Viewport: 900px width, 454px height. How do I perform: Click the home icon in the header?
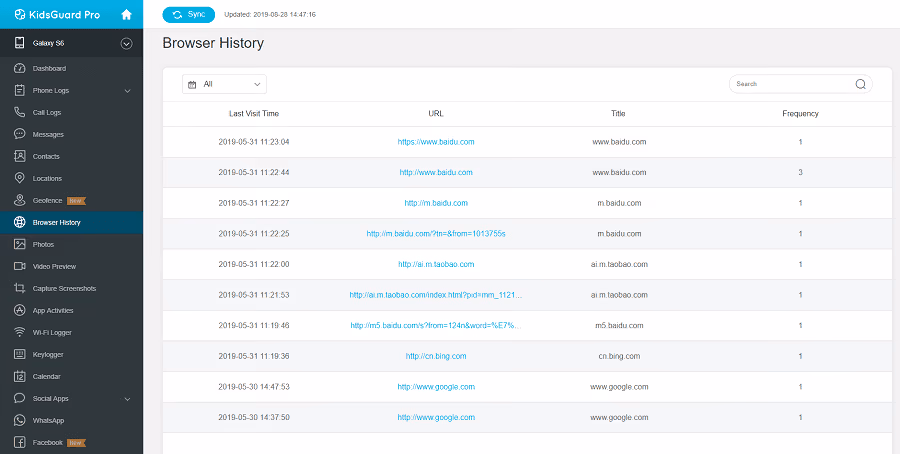point(126,14)
